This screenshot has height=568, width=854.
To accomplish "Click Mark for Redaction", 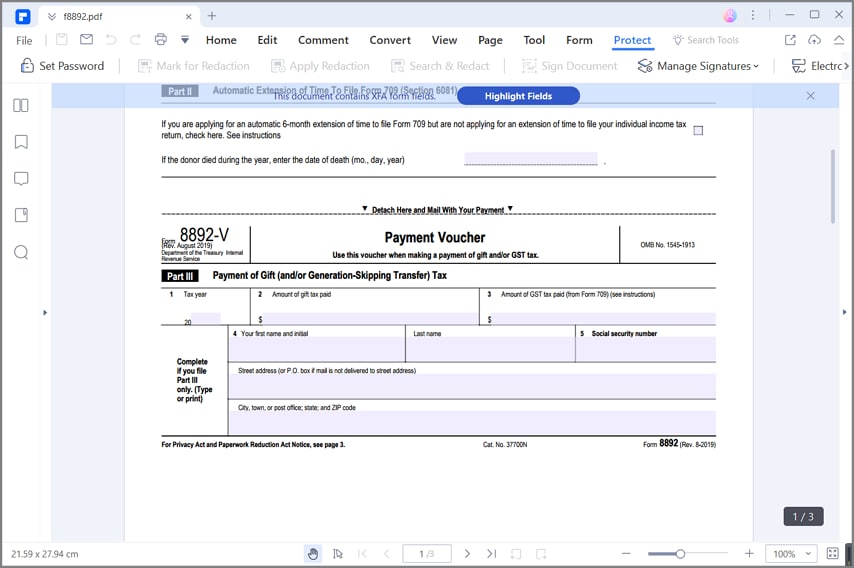I will coord(193,66).
